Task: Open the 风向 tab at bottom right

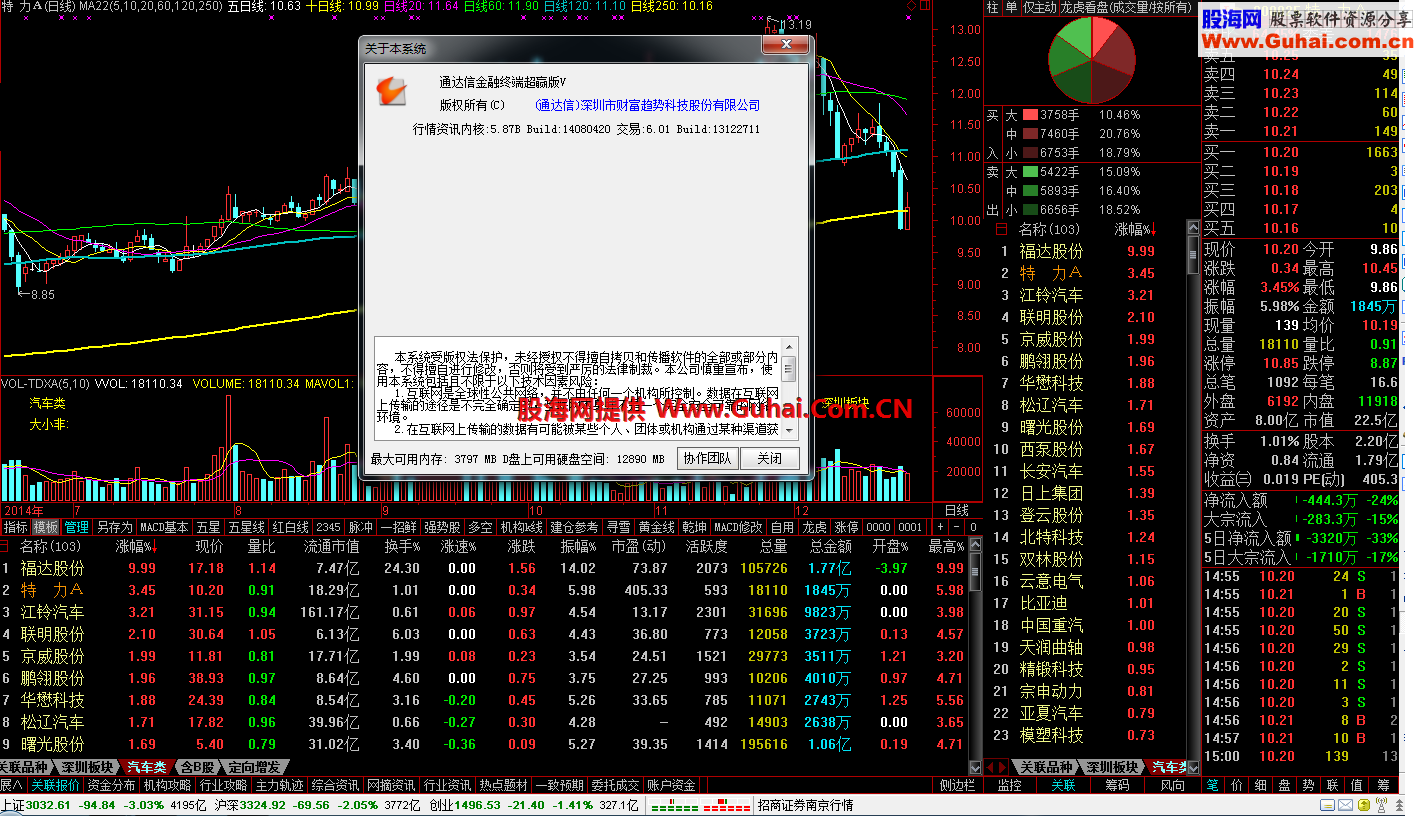Action: click(1171, 785)
